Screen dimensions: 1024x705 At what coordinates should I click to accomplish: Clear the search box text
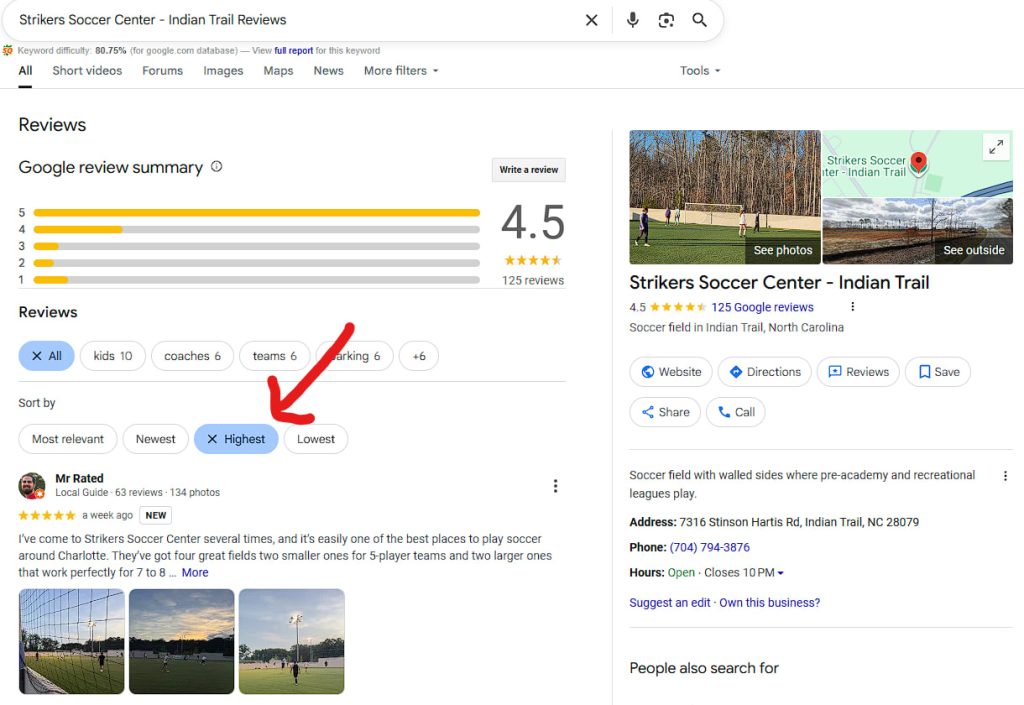tap(591, 20)
